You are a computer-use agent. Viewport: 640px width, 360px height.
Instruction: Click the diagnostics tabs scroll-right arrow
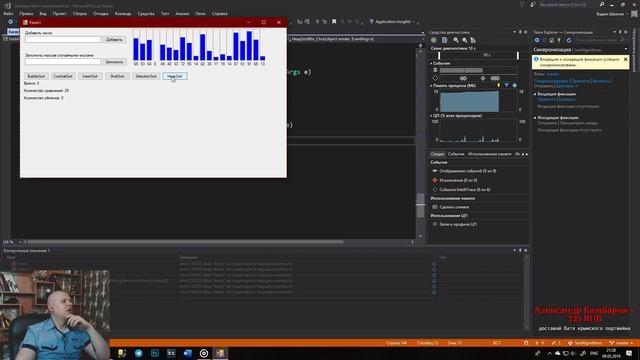point(527,154)
